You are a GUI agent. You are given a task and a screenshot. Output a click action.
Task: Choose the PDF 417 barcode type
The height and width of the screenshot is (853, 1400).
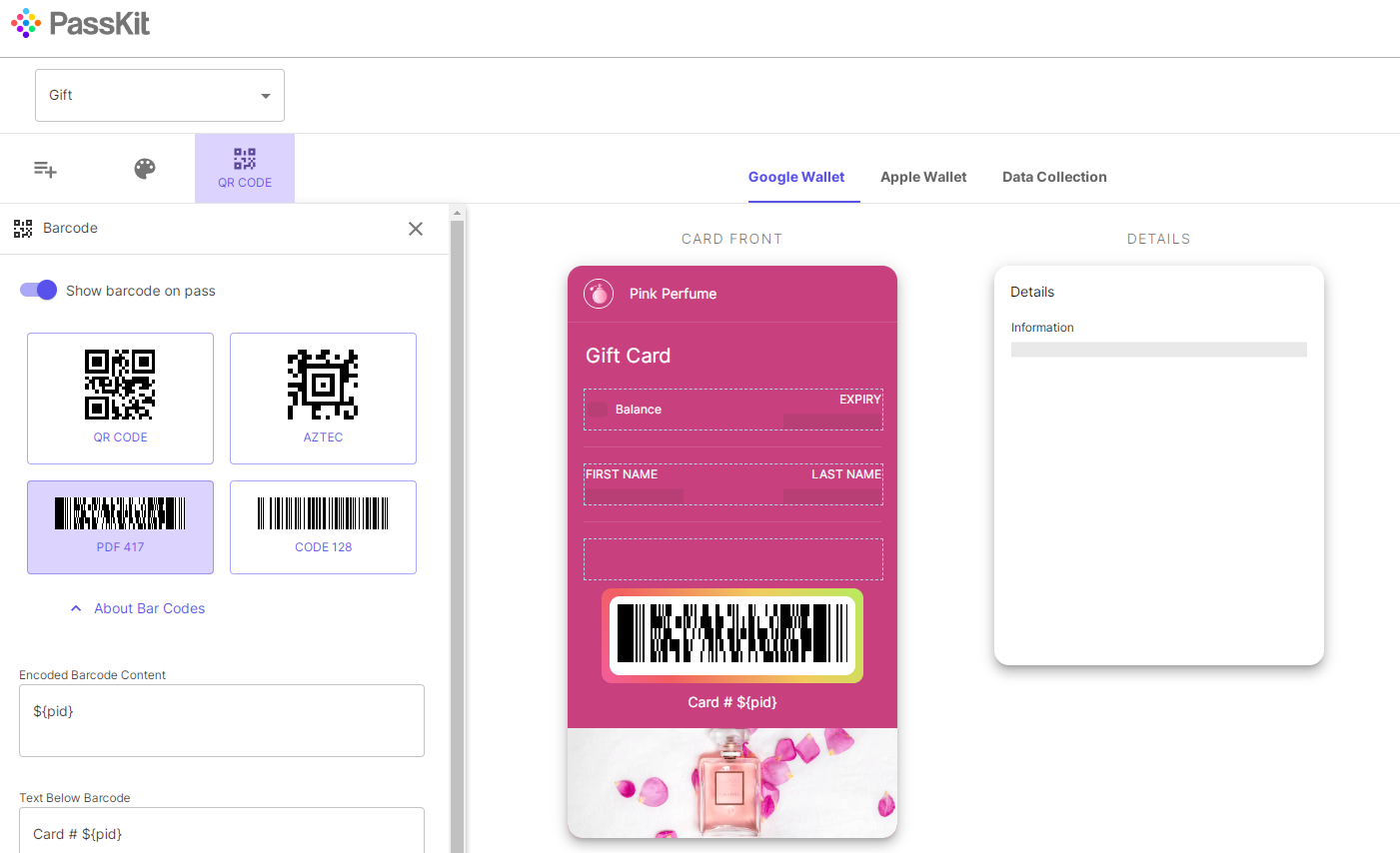[x=120, y=527]
